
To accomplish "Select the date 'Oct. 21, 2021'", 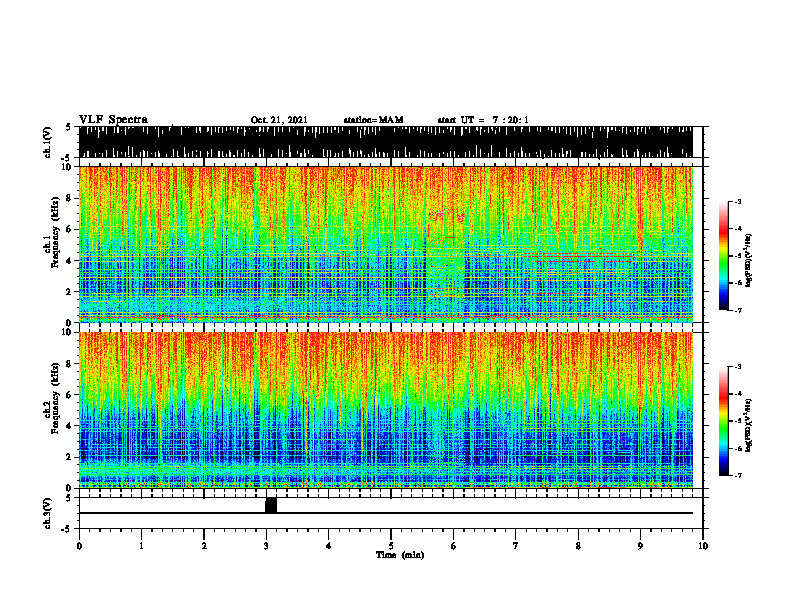I will [x=279, y=120].
